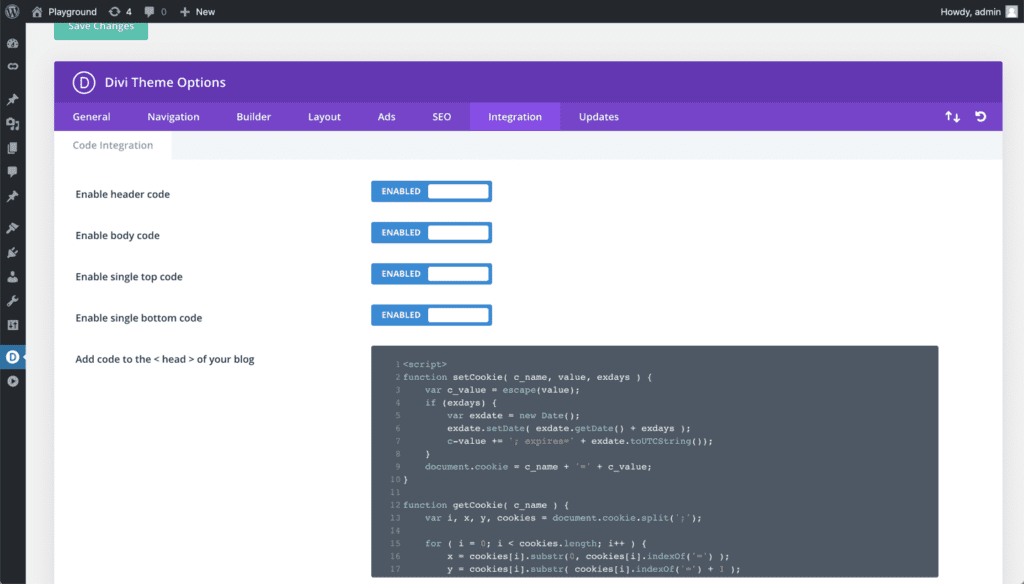Screen dimensions: 1024x584
Task: Open the Media library sidebar icon
Action: (x=12, y=123)
